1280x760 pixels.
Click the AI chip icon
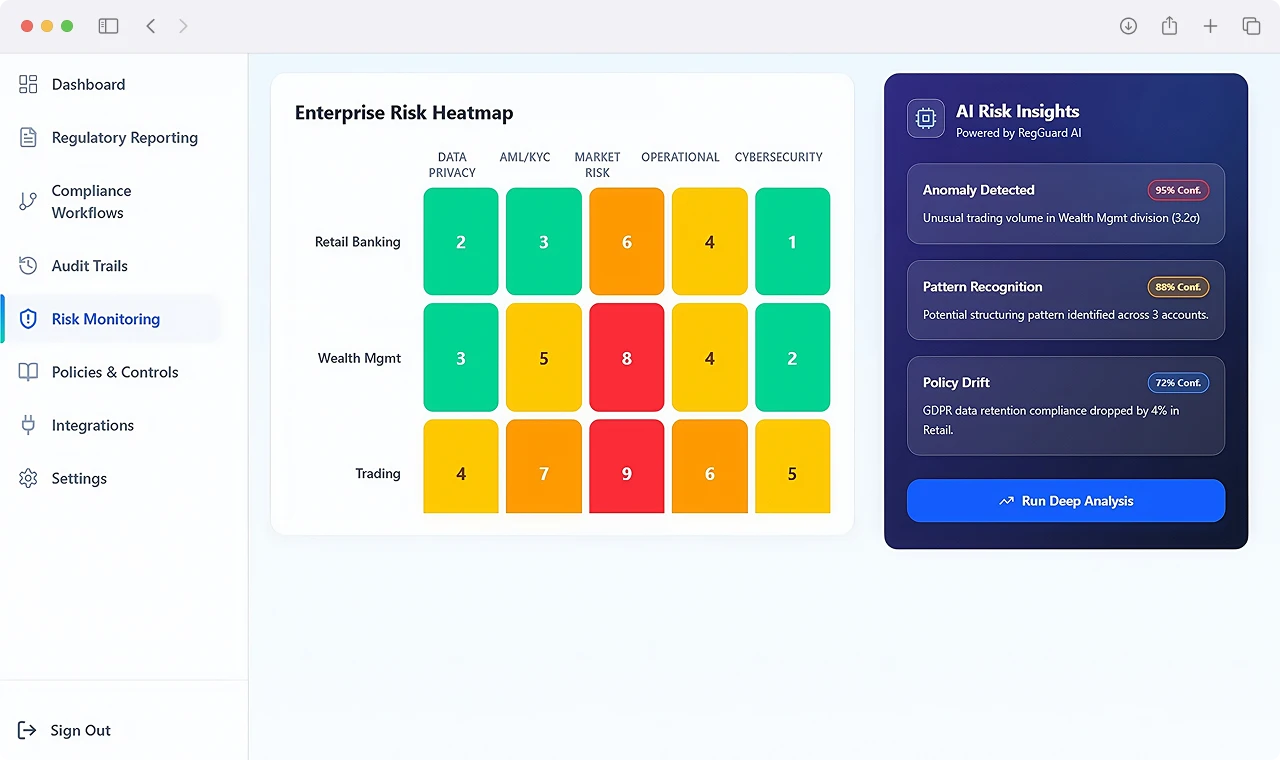[x=926, y=118]
